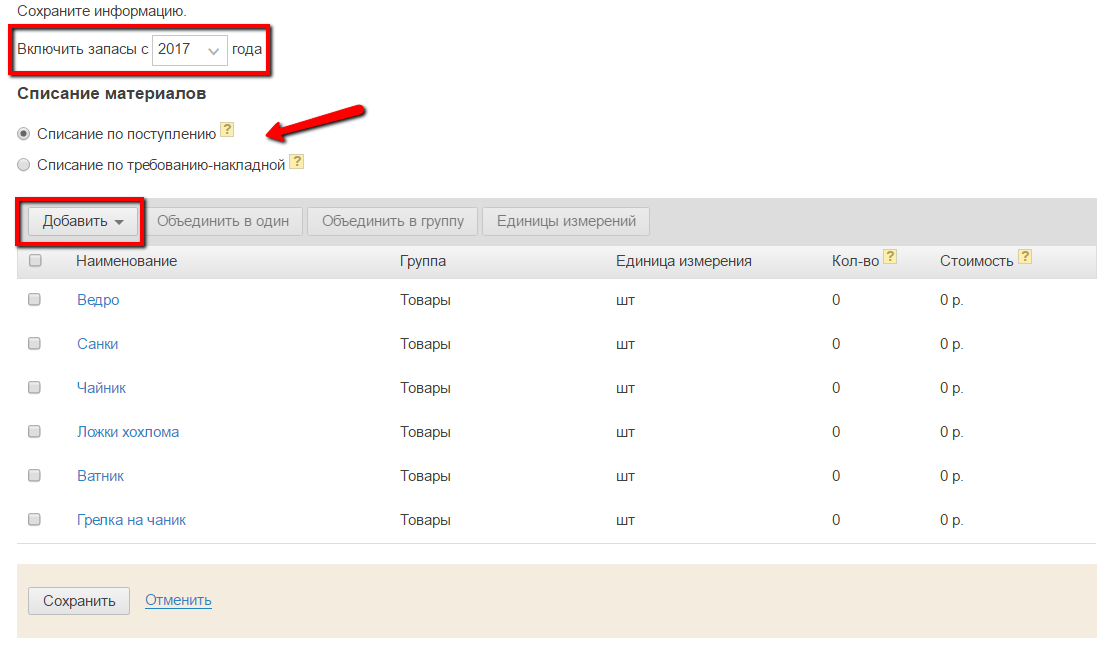This screenshot has height=660, width=1110.
Task: Click Товары group cell in Ведро row
Action: pyautogui.click(x=425, y=300)
